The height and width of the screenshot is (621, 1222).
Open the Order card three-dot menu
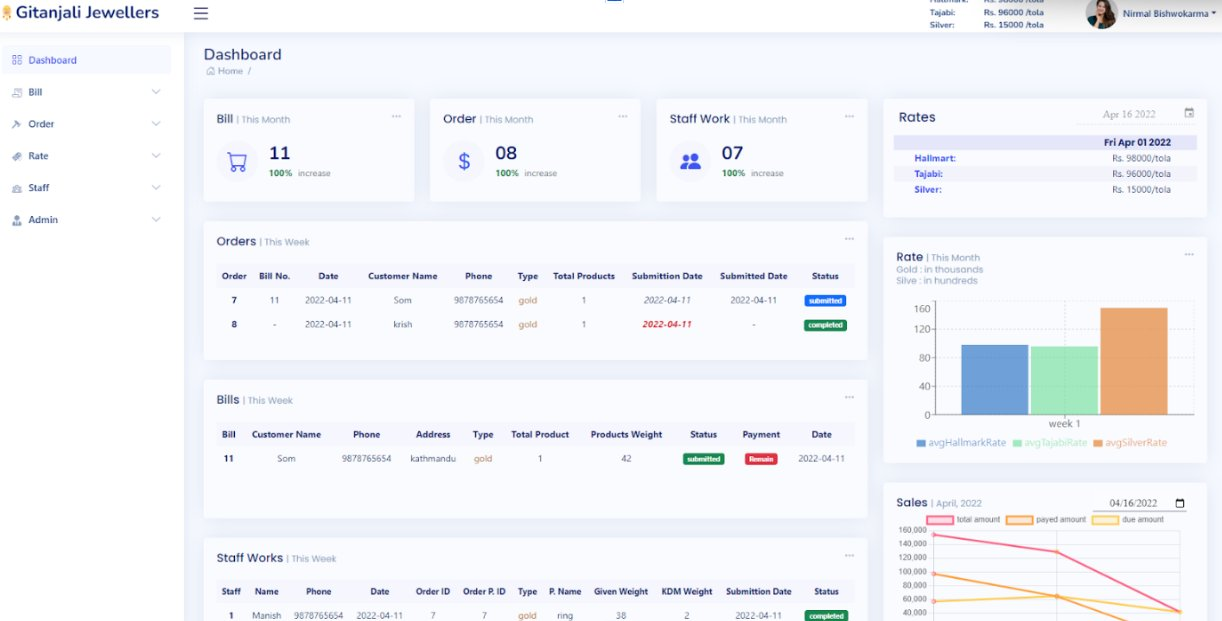623,116
